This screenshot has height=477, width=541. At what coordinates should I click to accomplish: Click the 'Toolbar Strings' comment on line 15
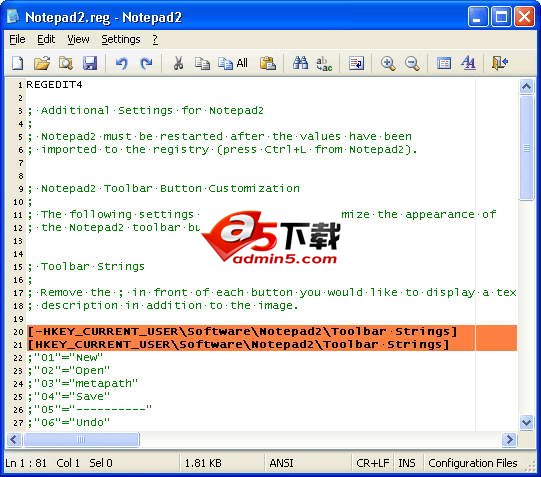click(x=86, y=267)
